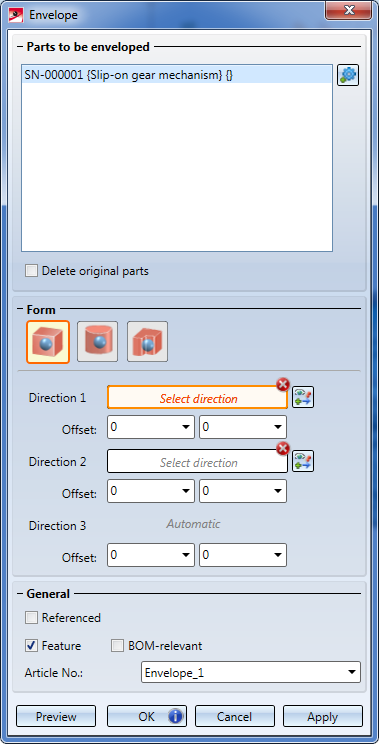Clear Direction 1 with the red X
The width and height of the screenshot is (379, 744).
(x=283, y=385)
